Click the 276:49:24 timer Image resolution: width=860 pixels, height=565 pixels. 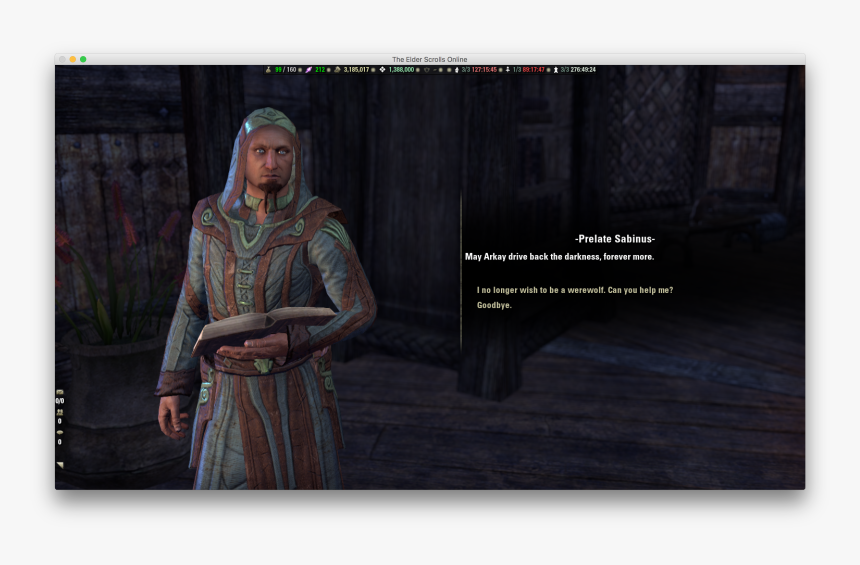pos(583,70)
